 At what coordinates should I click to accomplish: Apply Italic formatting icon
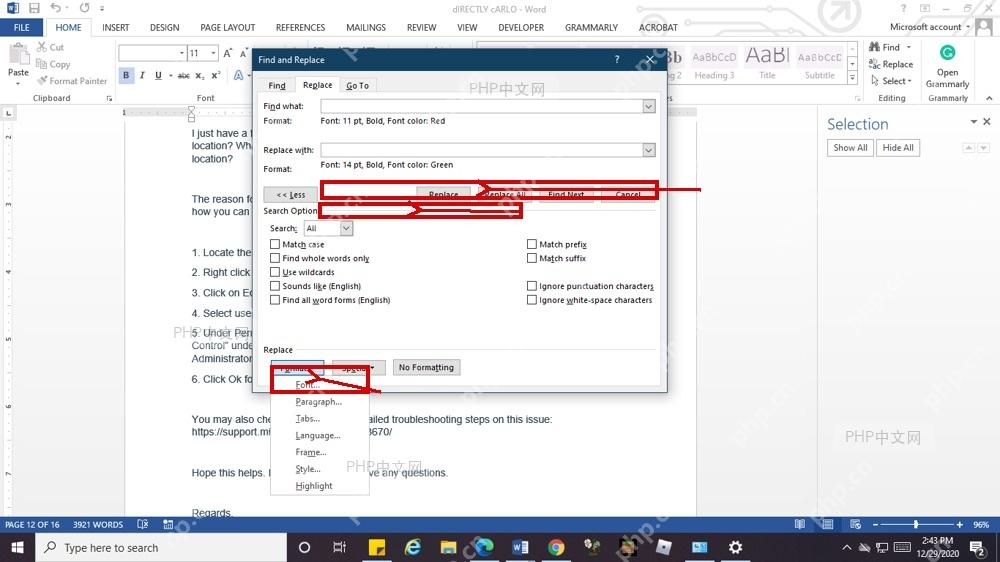142,75
